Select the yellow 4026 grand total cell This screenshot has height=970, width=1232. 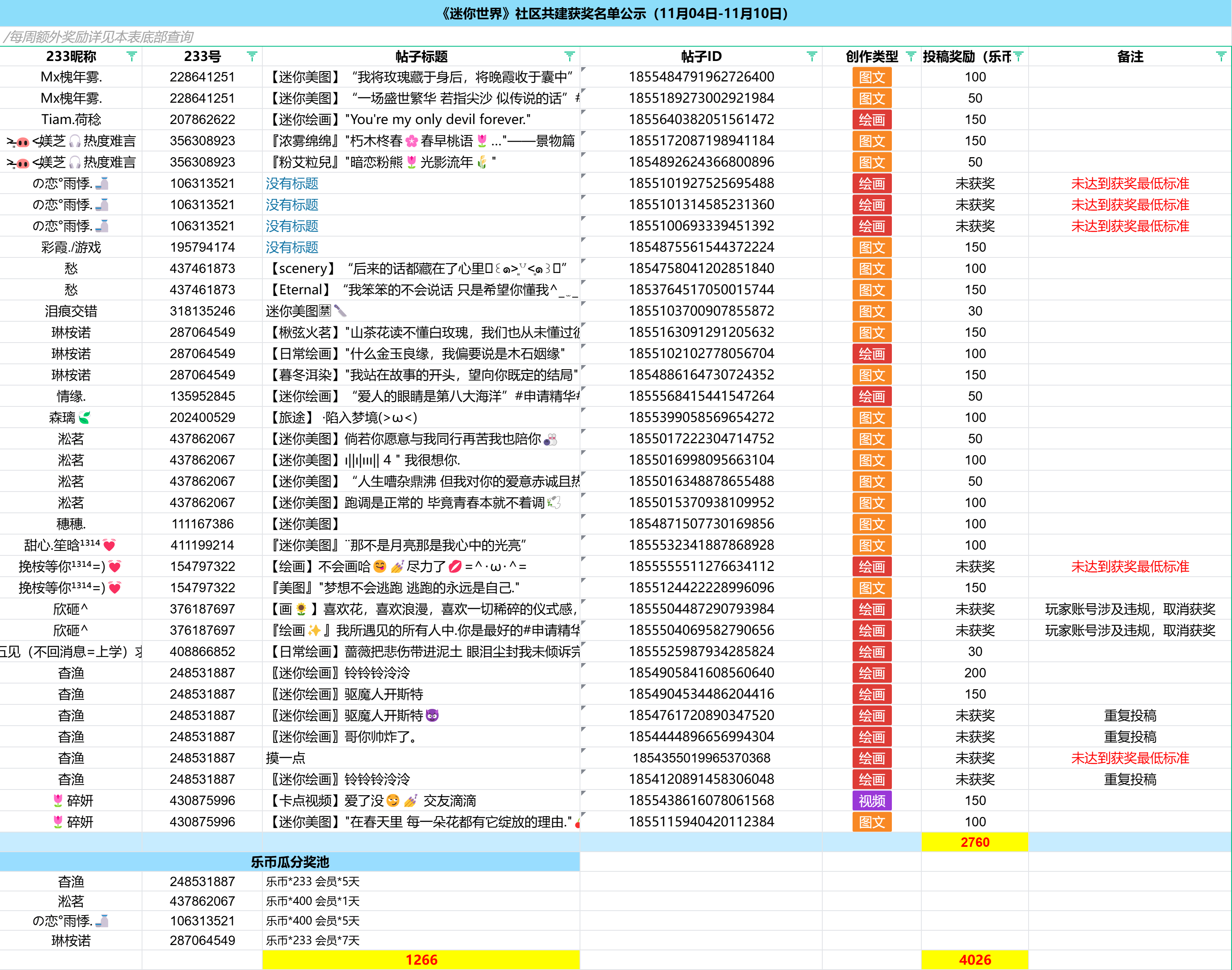975,960
